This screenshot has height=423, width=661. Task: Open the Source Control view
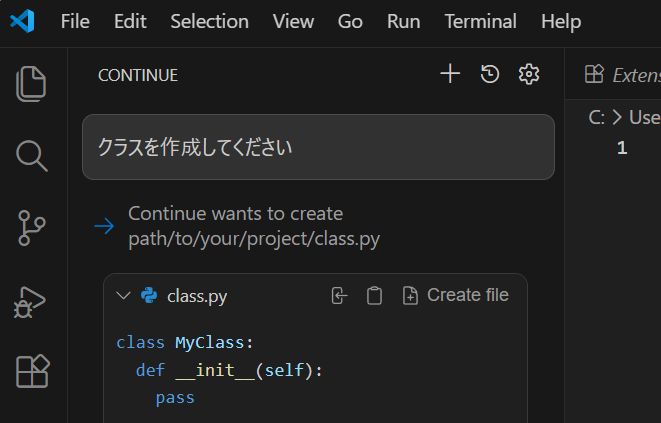[32, 228]
